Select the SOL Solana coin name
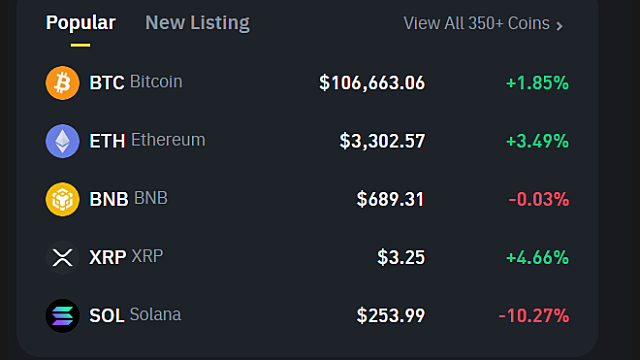This screenshot has height=360, width=640. pos(135,315)
